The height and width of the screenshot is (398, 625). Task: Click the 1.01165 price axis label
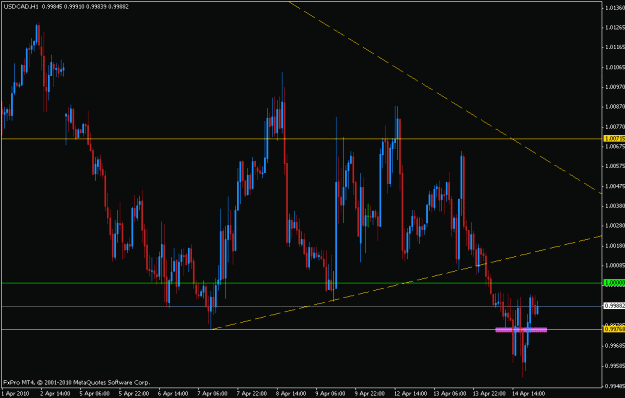pyautogui.click(x=615, y=47)
